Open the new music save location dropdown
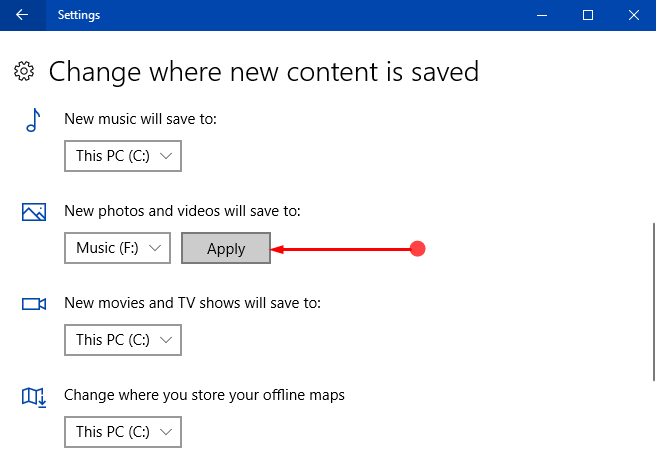 (123, 156)
